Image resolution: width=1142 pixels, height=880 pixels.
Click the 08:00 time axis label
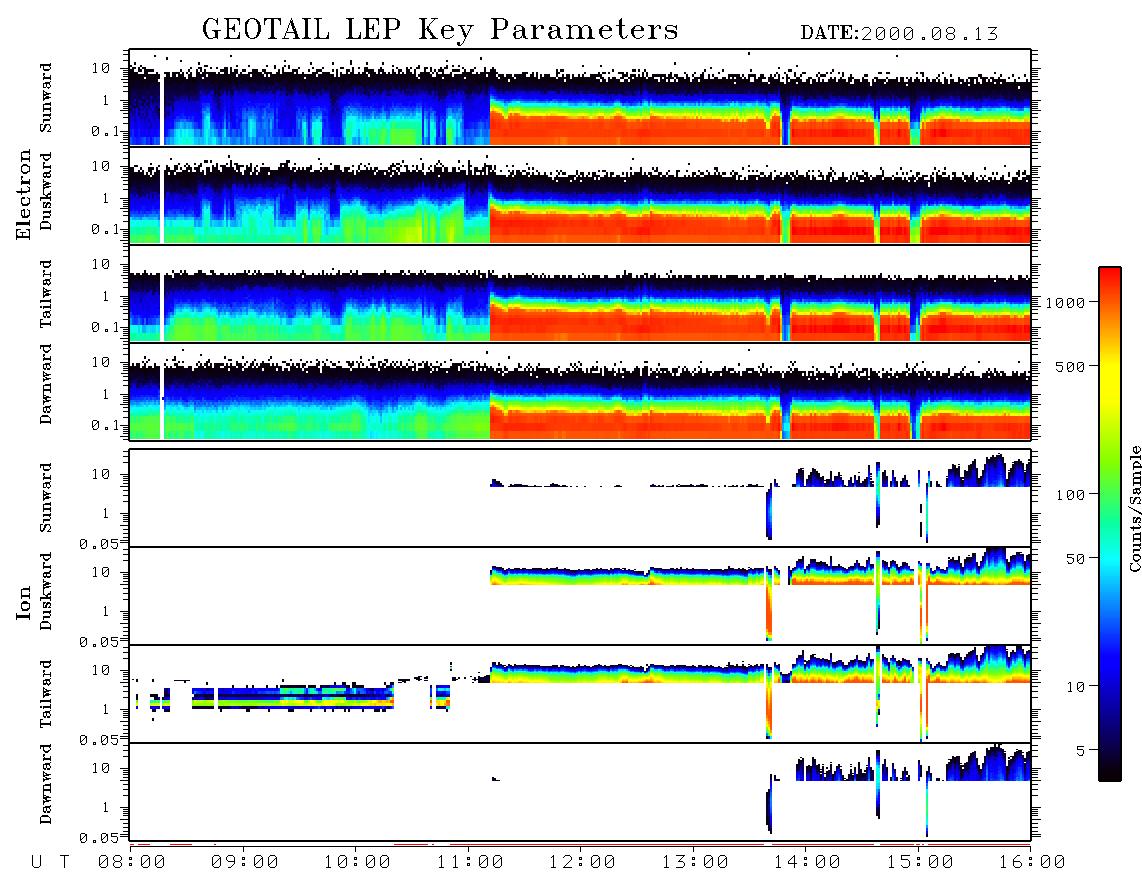pos(132,862)
